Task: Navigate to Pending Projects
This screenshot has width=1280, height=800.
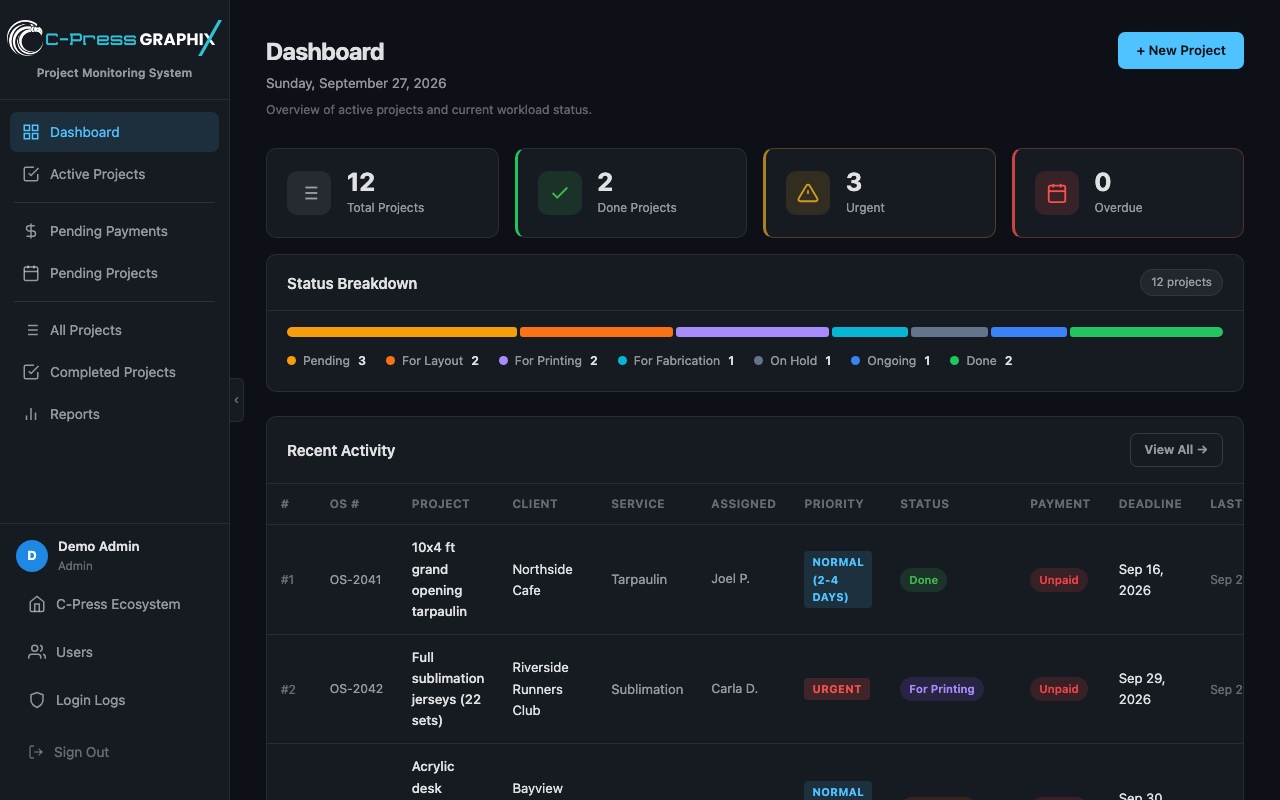Action: [x=114, y=273]
